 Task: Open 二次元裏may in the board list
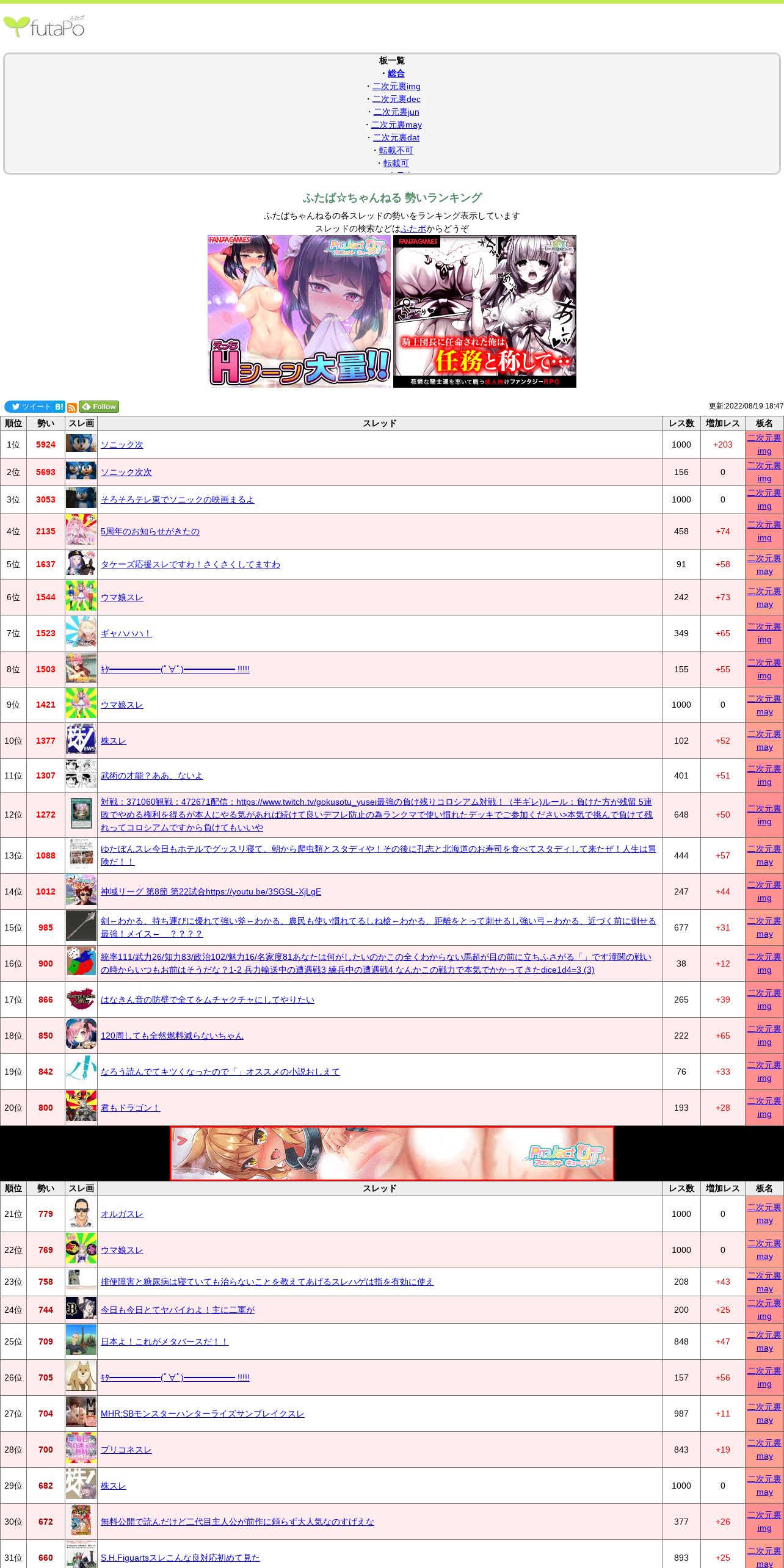[396, 125]
